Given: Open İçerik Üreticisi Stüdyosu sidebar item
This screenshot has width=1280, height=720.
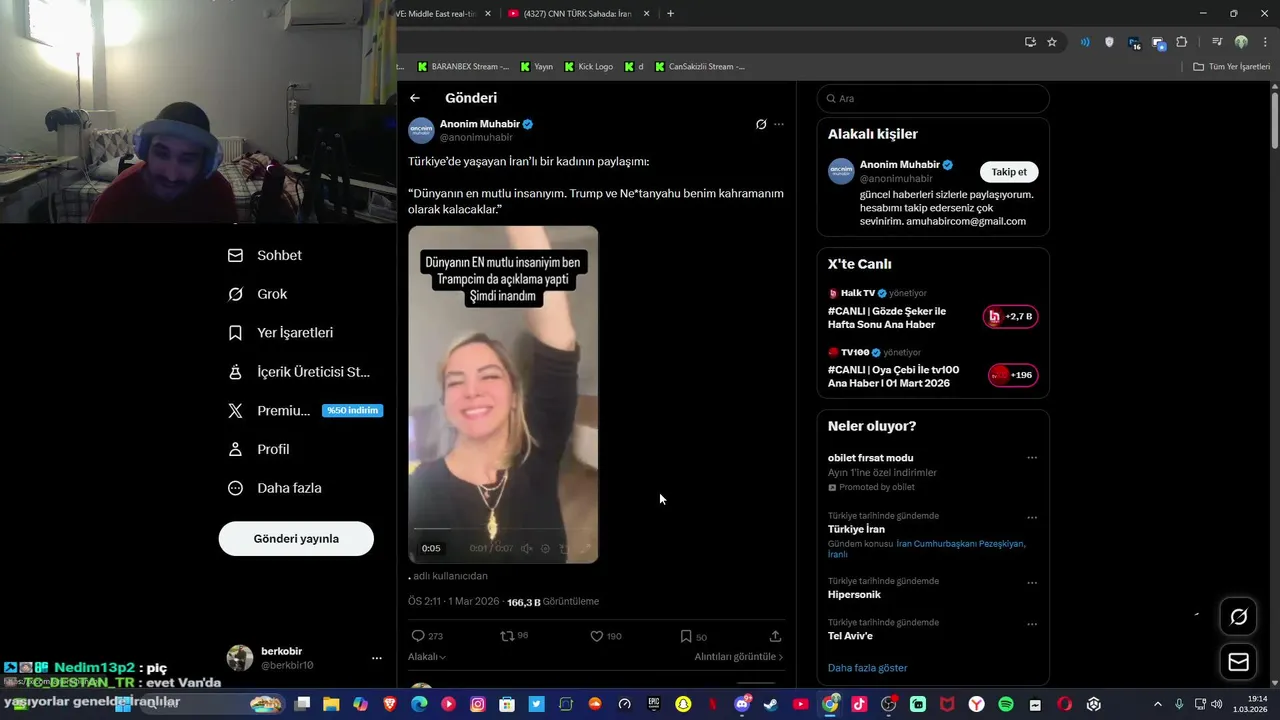Looking at the screenshot, I should pyautogui.click(x=299, y=372).
